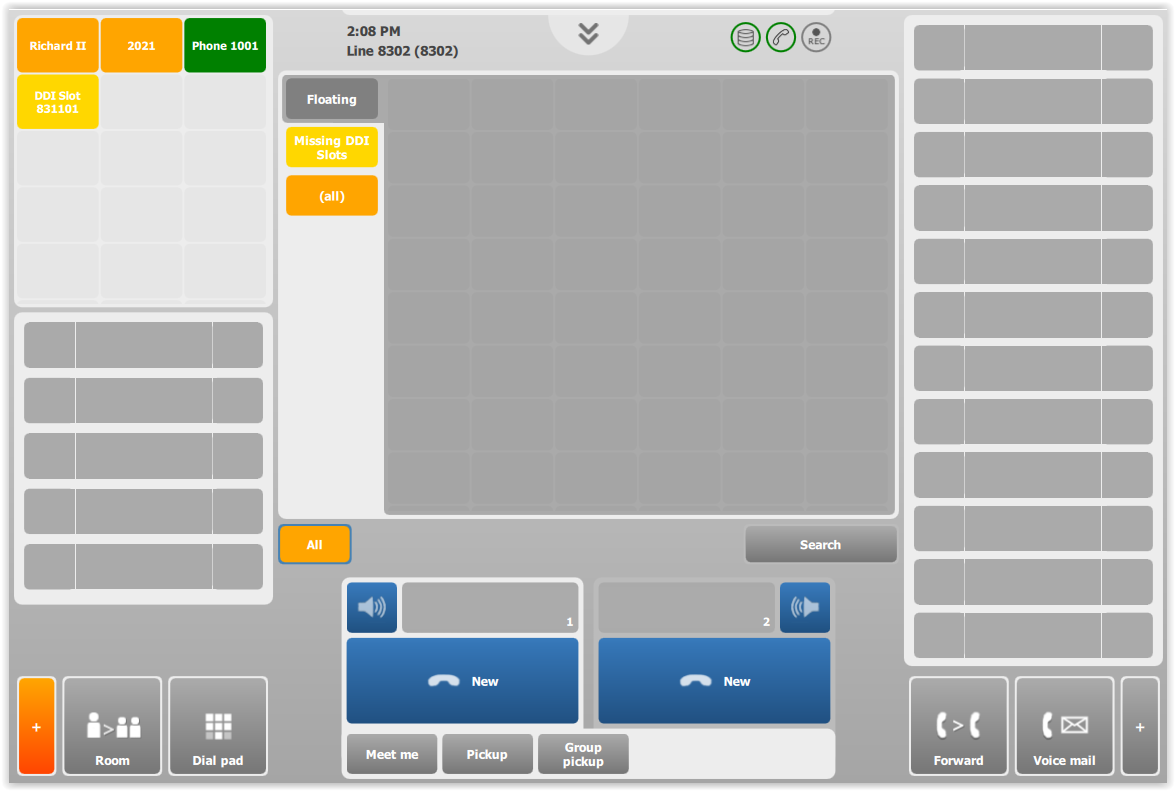The image size is (1175, 791).
Task: Toggle the REC call recording icon
Action: (x=816, y=37)
